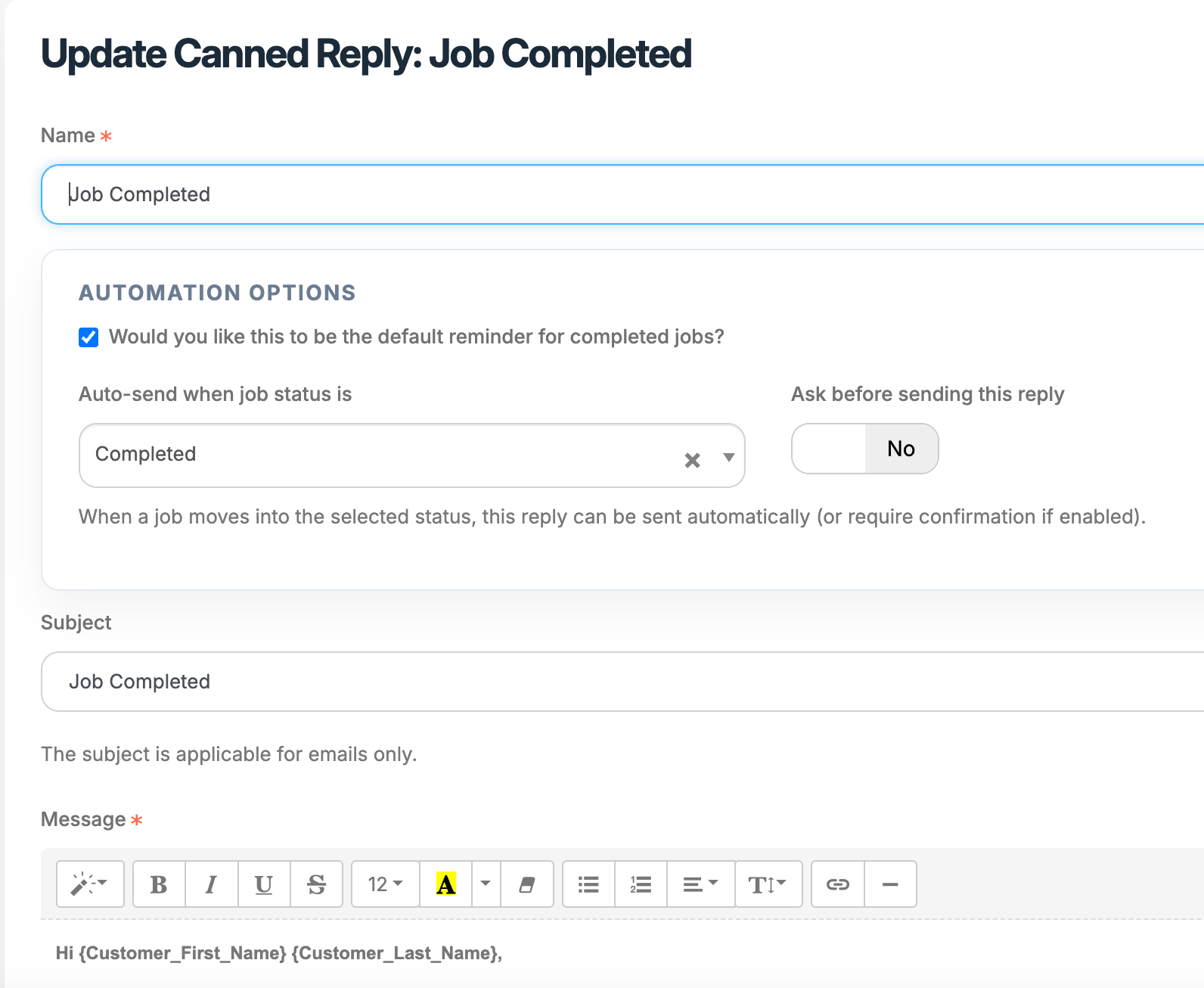Image resolution: width=1204 pixels, height=988 pixels.
Task: Open the more colors dropdown arrow
Action: (x=486, y=884)
